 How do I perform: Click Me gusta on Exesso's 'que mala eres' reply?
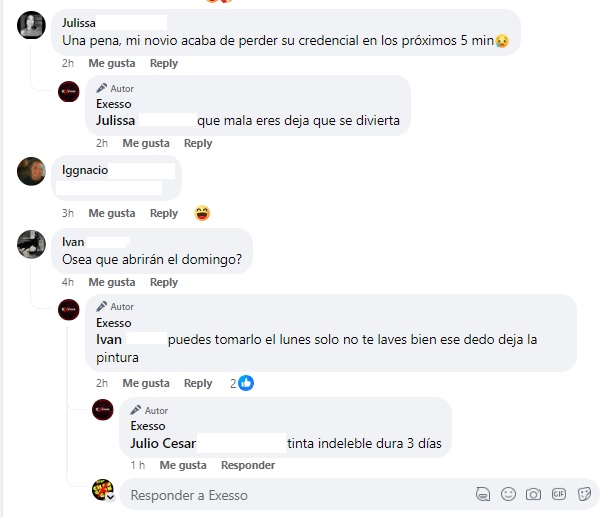[146, 143]
